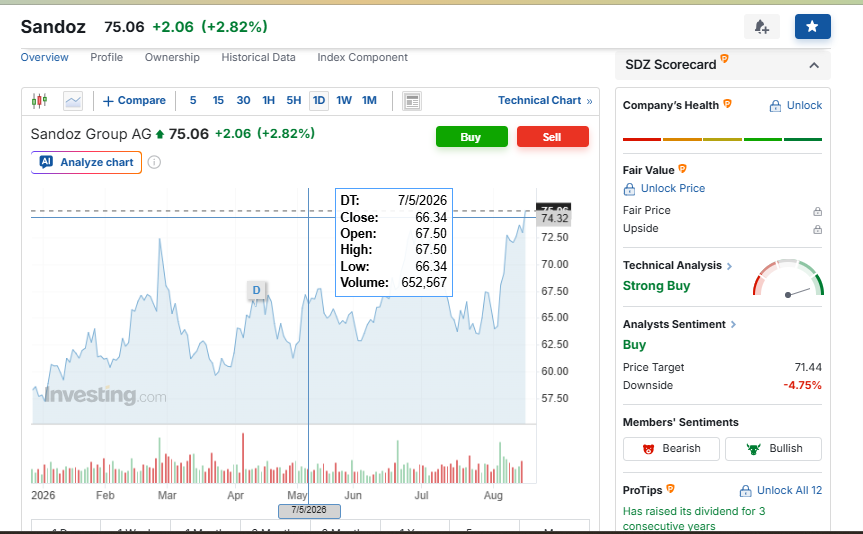The image size is (863, 534).
Task: Click the dividend ProTip text
Action: coord(694,519)
